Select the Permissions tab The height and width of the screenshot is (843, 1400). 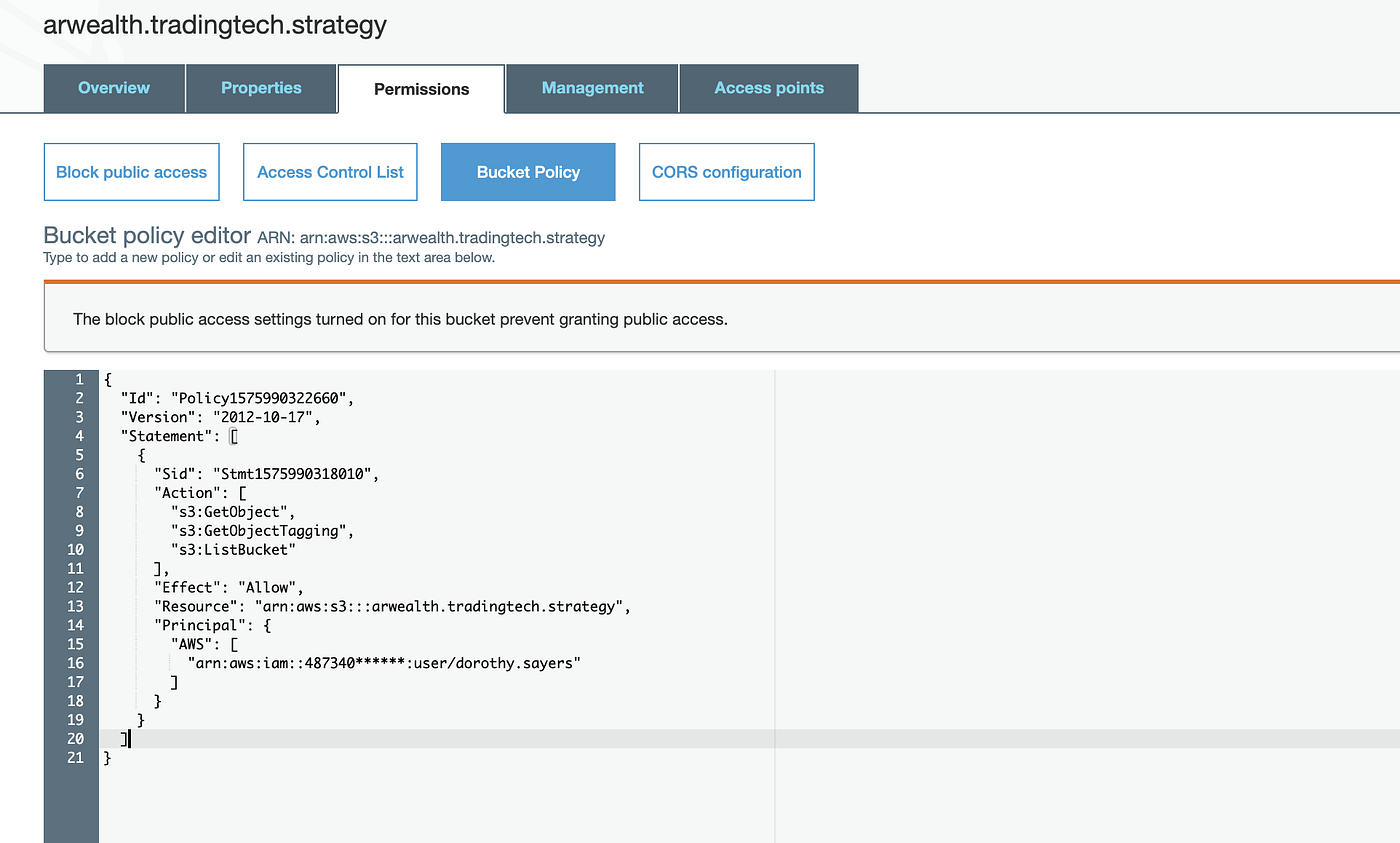pyautogui.click(x=421, y=88)
